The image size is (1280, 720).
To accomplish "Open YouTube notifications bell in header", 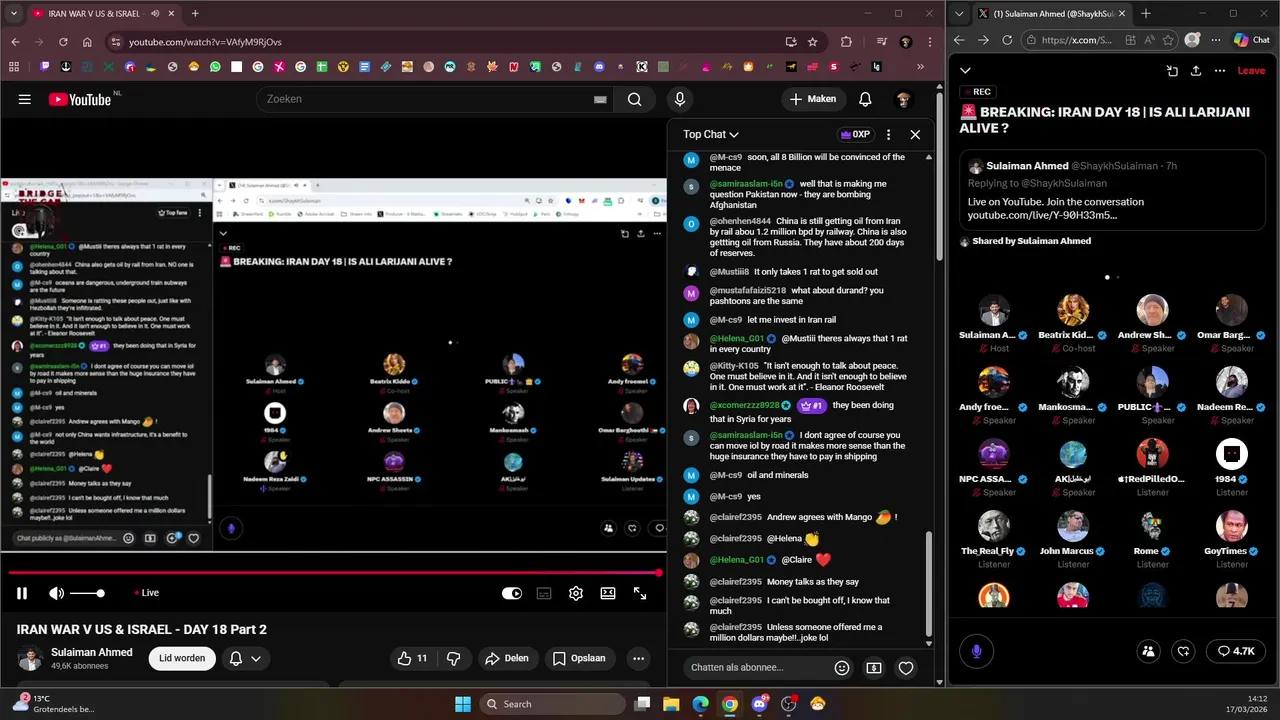I will point(865,99).
